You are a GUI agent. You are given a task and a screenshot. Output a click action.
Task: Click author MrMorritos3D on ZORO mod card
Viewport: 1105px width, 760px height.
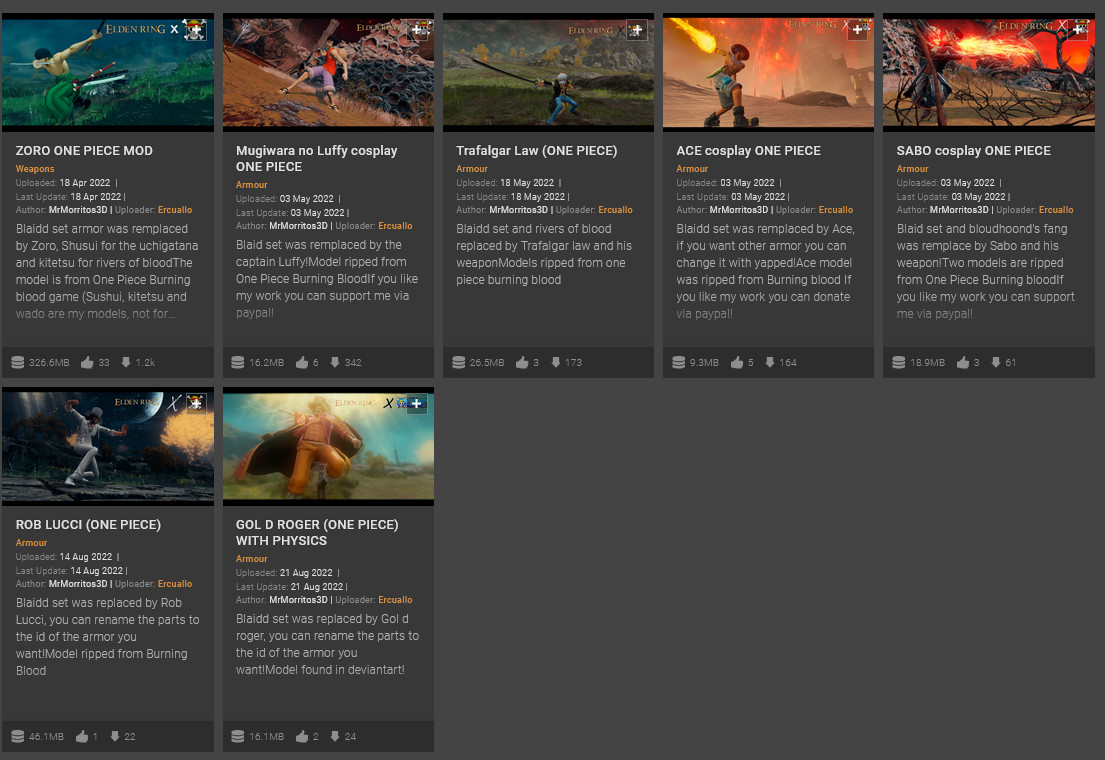click(78, 210)
